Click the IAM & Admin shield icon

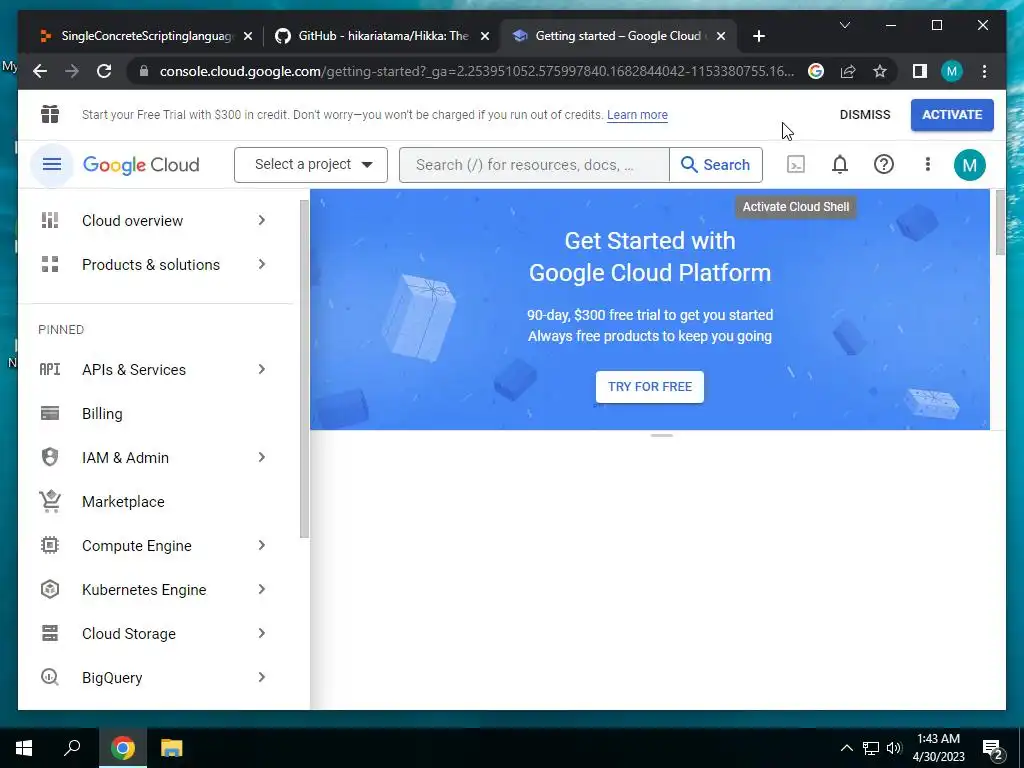(x=50, y=457)
